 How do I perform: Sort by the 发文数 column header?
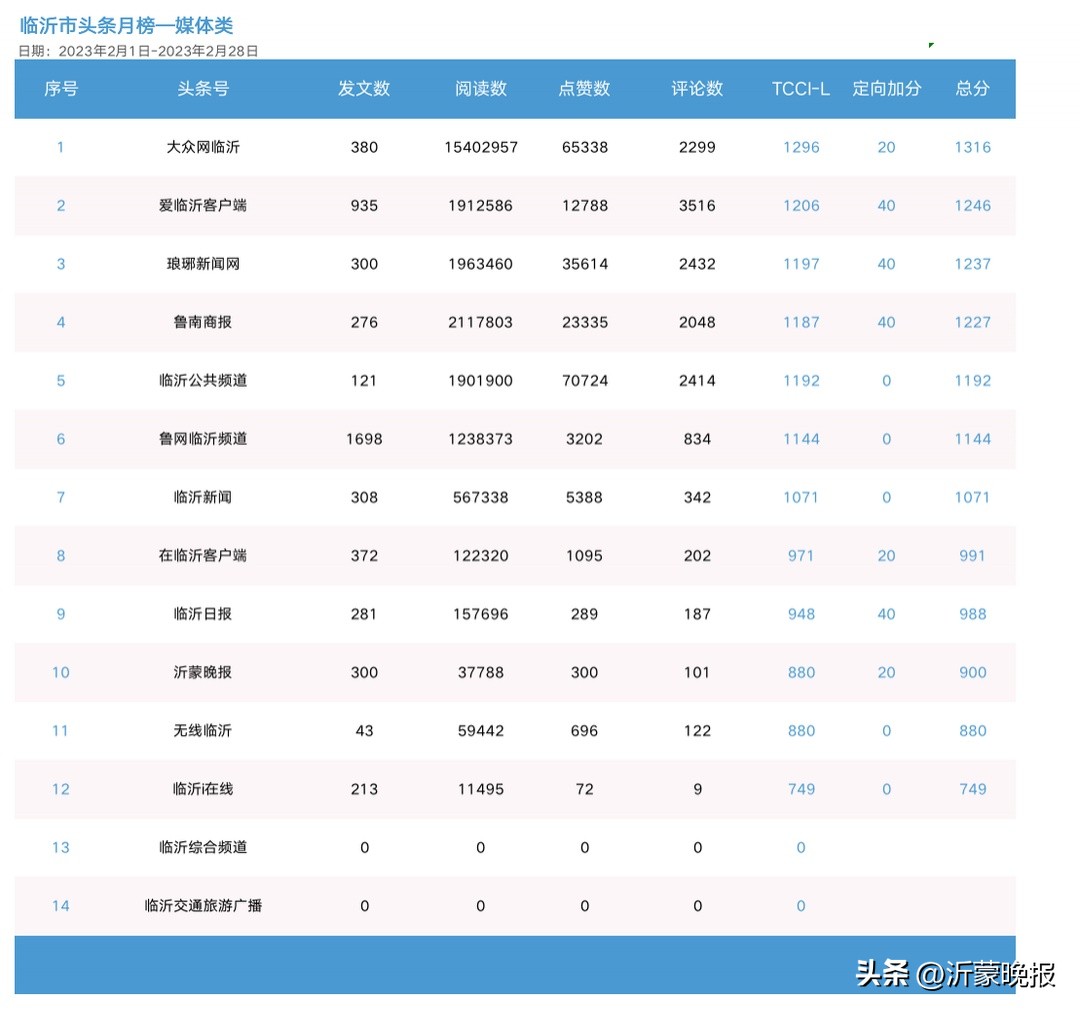click(364, 89)
